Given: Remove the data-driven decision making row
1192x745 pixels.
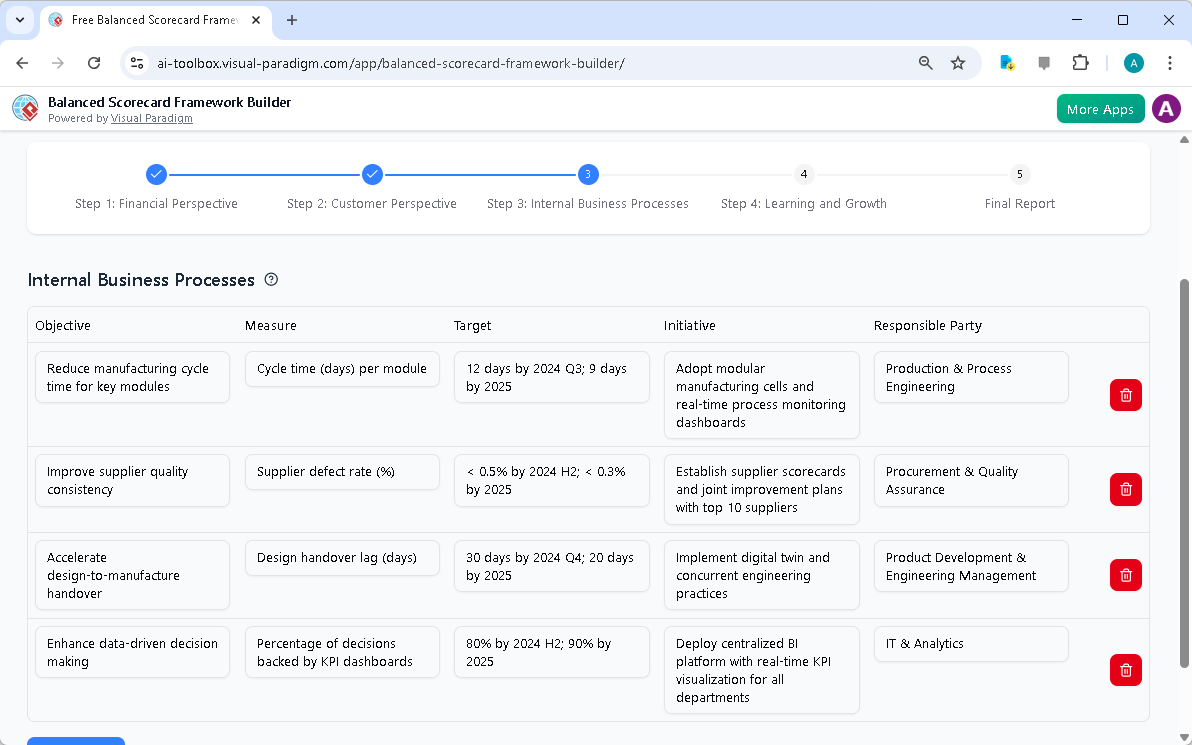Looking at the screenshot, I should [x=1125, y=670].
